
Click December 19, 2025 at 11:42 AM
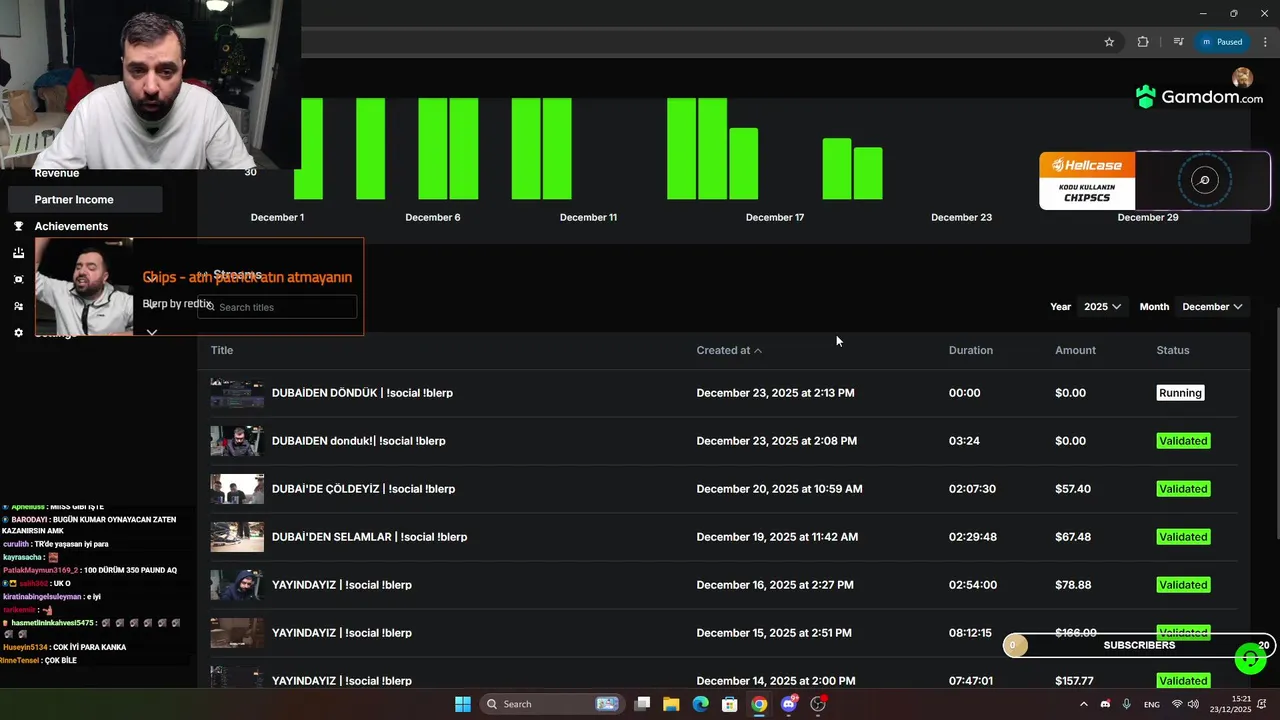[777, 537]
